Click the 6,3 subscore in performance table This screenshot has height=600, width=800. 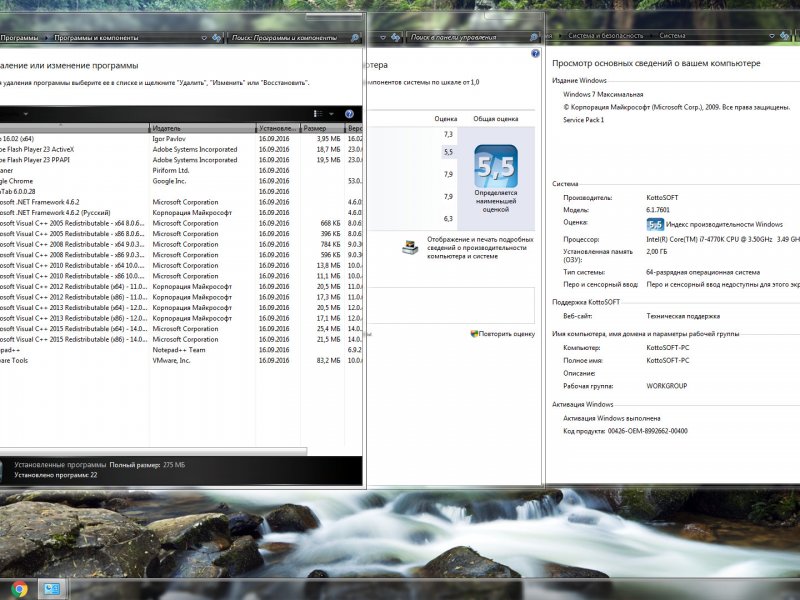[x=448, y=218]
